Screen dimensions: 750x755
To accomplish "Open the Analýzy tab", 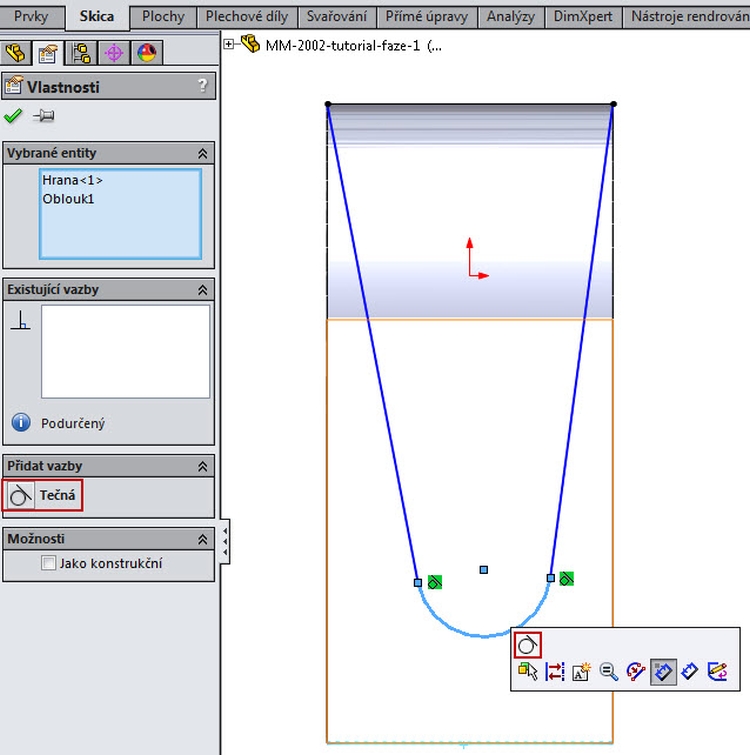I will click(x=511, y=17).
